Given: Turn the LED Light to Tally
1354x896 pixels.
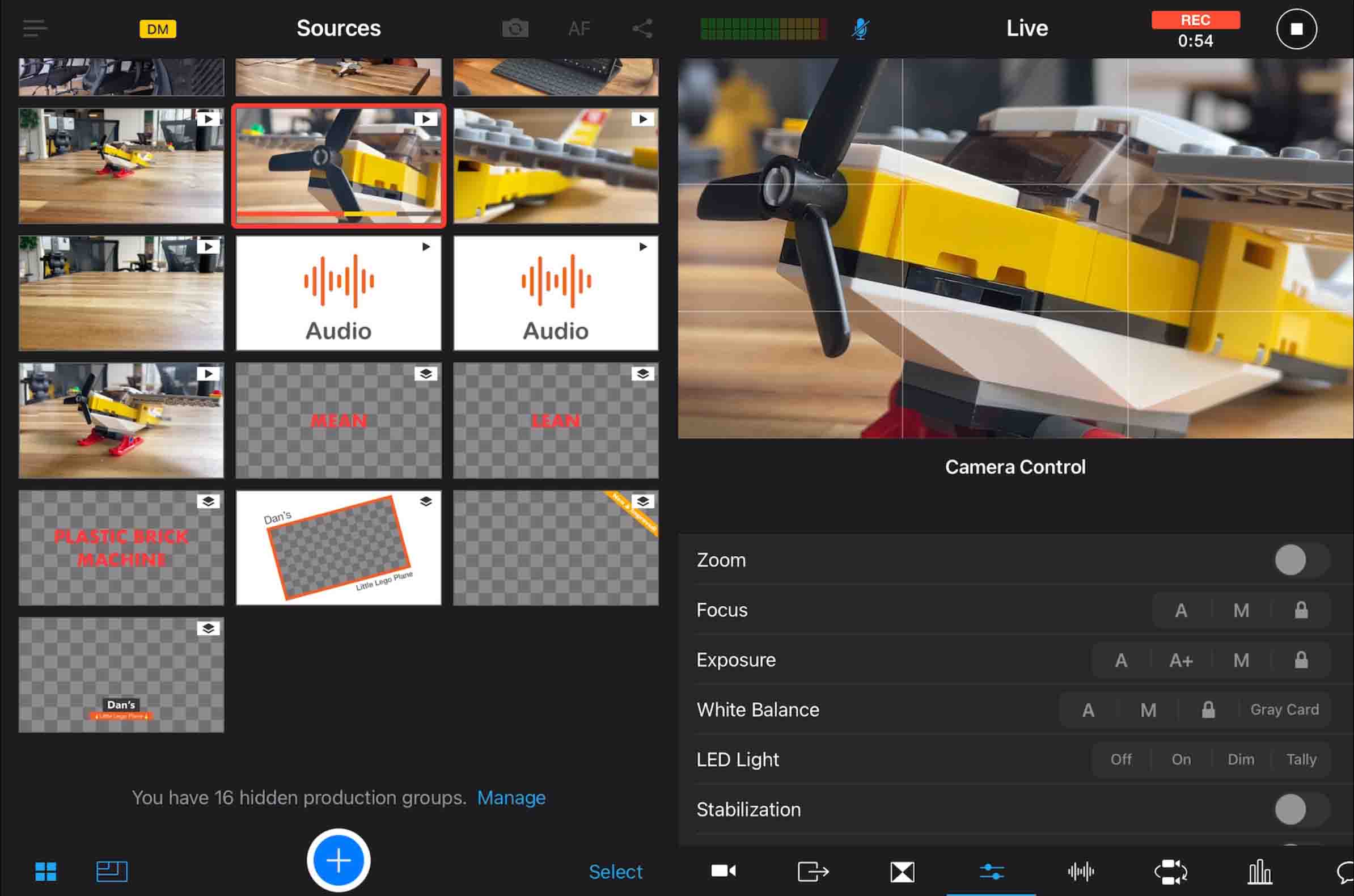Looking at the screenshot, I should pyautogui.click(x=1301, y=759).
